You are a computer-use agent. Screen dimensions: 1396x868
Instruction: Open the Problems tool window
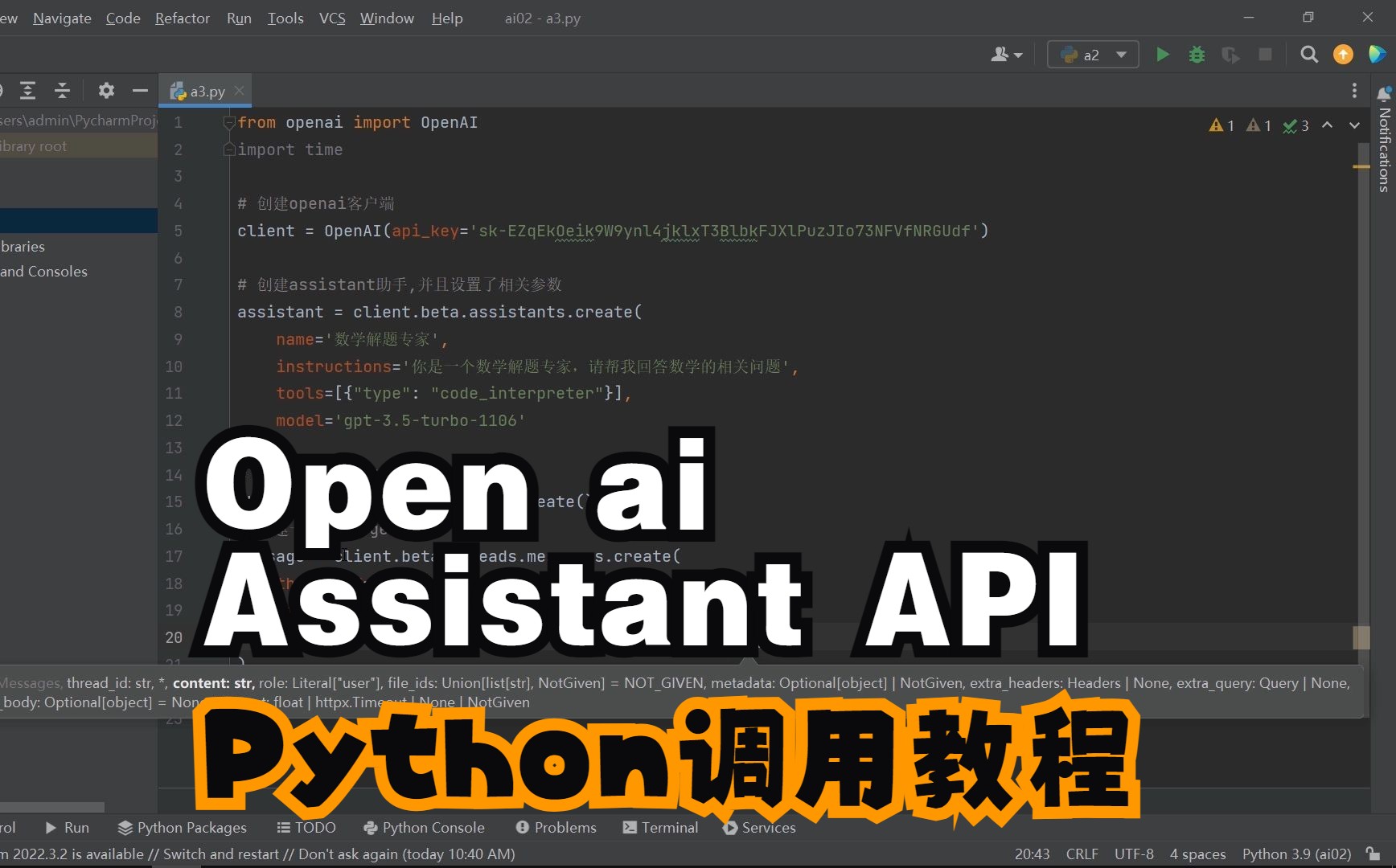tap(556, 827)
